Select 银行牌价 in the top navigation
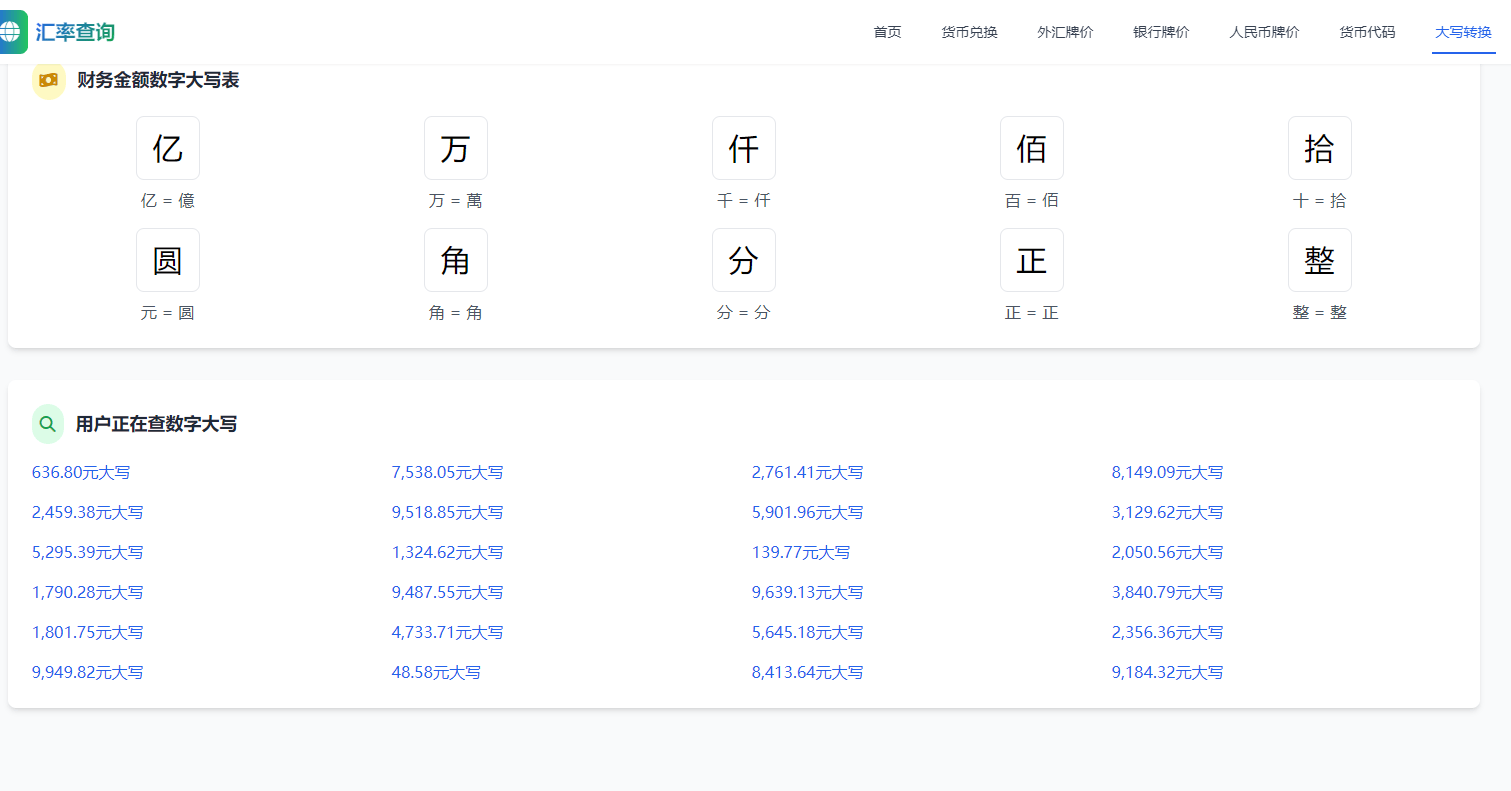Screen dimensions: 1511x791 tap(1161, 32)
